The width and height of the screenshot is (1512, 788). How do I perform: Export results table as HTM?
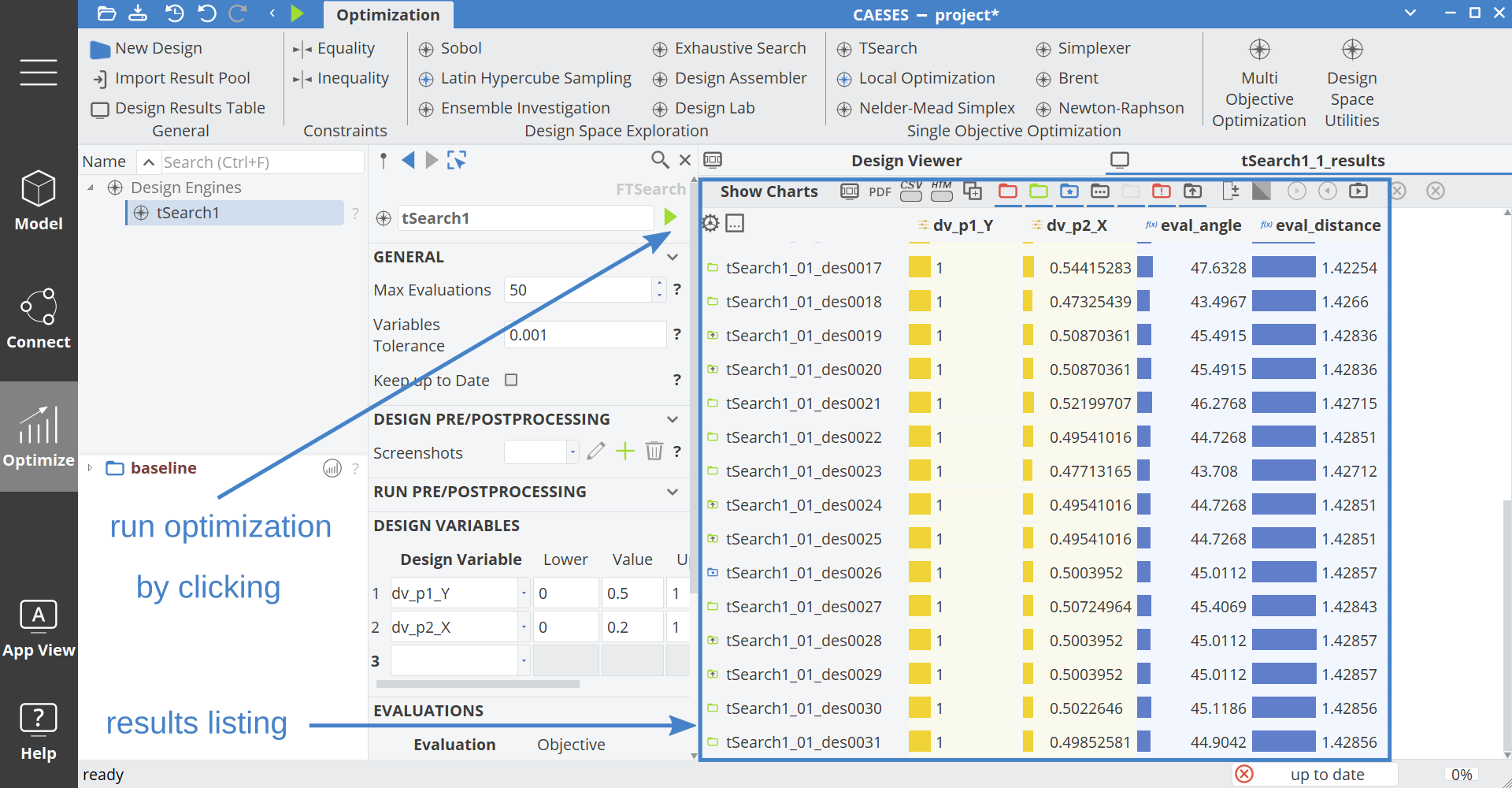tap(942, 191)
